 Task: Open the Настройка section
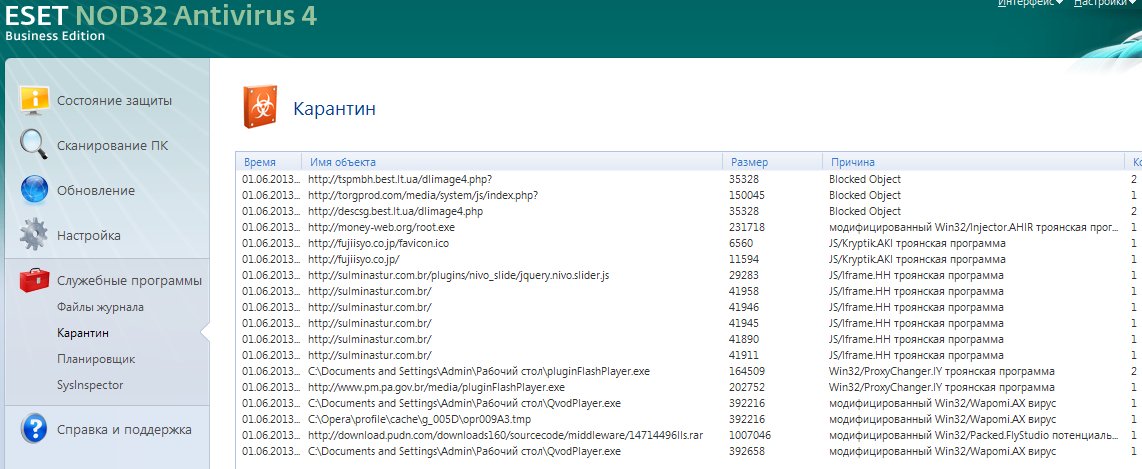click(89, 236)
